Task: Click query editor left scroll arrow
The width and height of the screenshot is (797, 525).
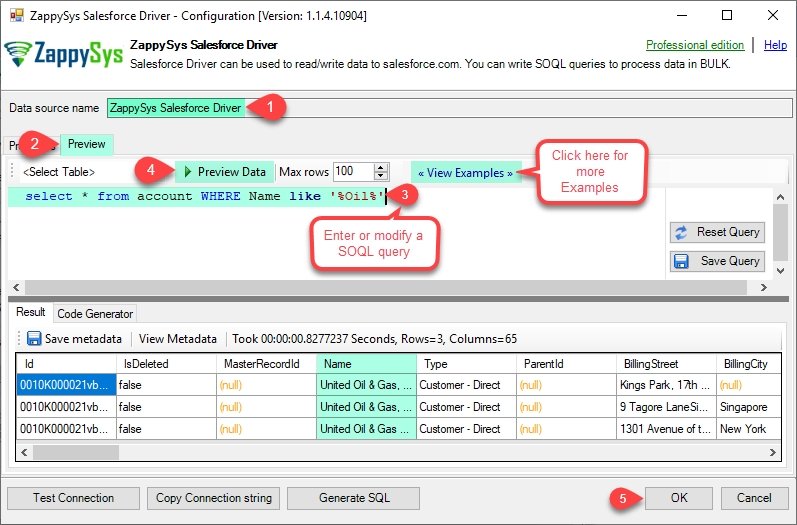Action: (x=16, y=288)
